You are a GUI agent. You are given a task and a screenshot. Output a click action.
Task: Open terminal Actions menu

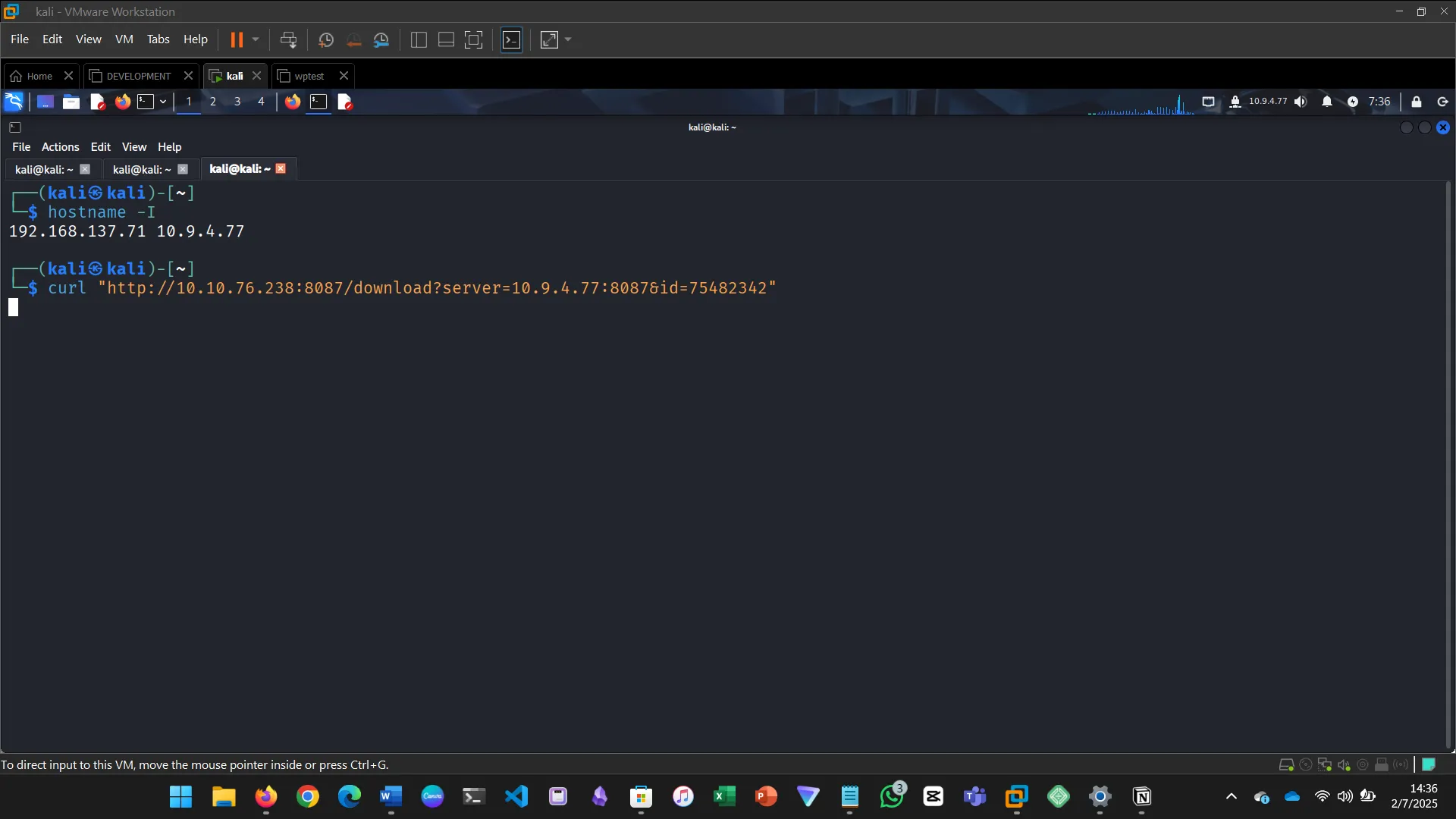coord(60,147)
